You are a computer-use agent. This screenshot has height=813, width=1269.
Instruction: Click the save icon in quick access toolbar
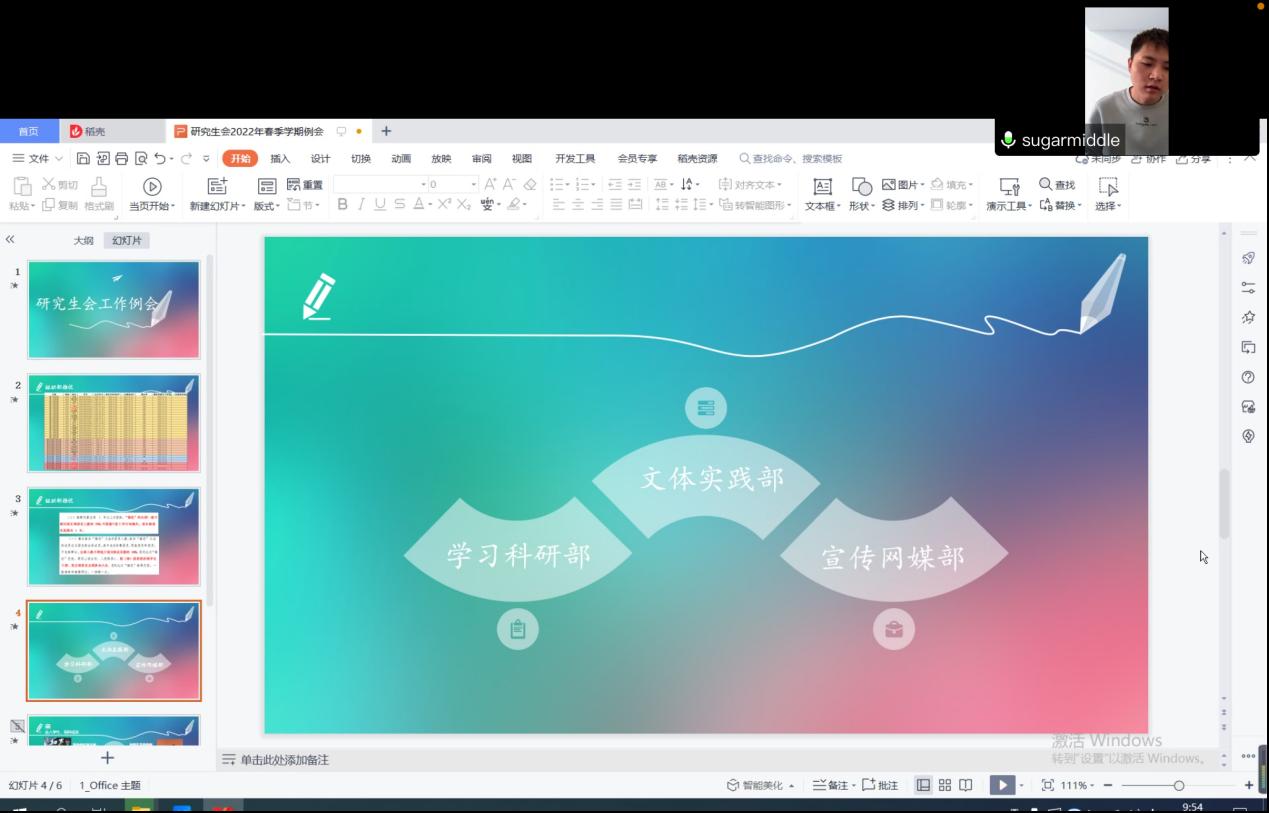tap(83, 159)
